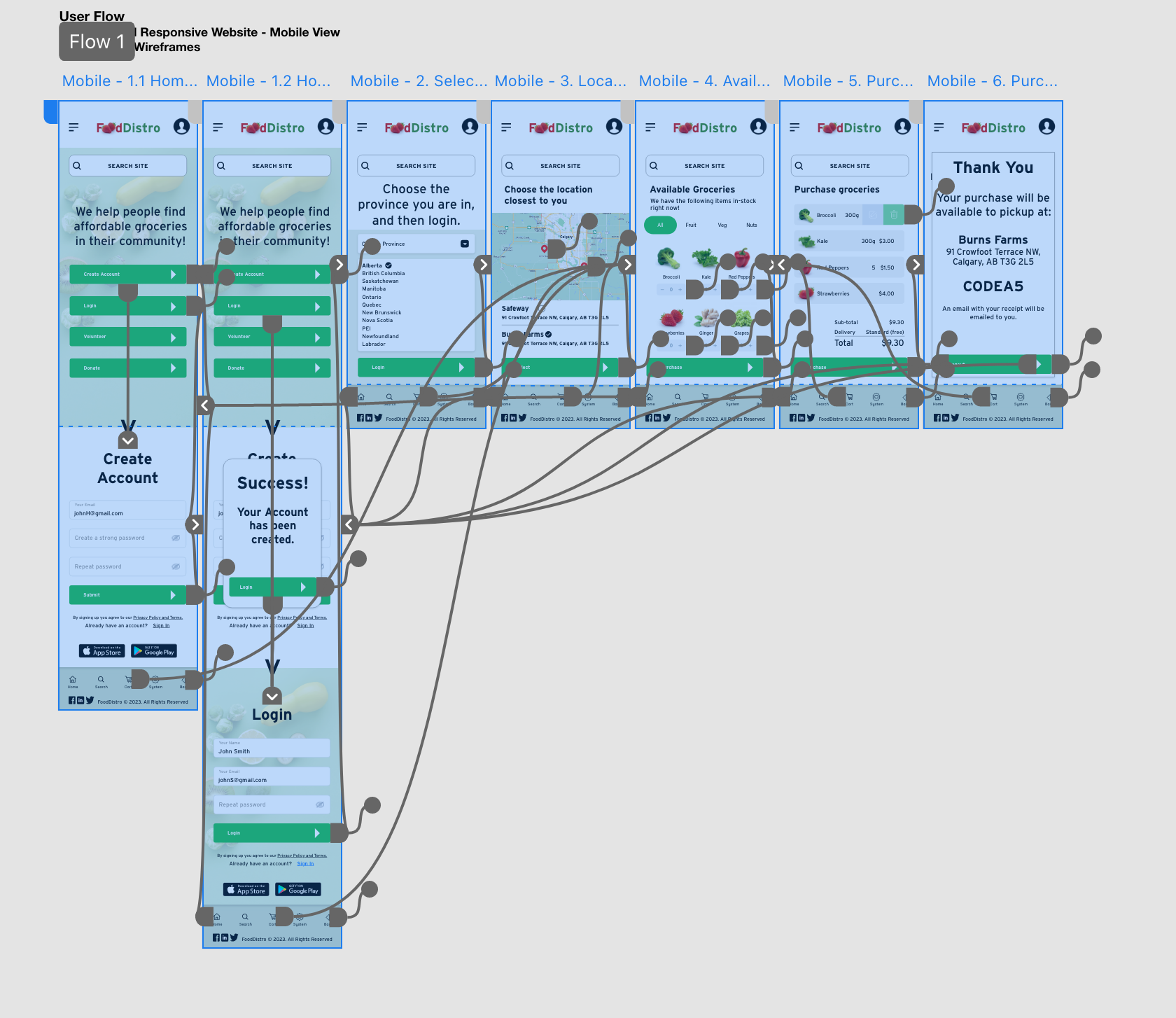Select Ontario in province list
This screenshot has height=1018, width=1176.
point(372,298)
